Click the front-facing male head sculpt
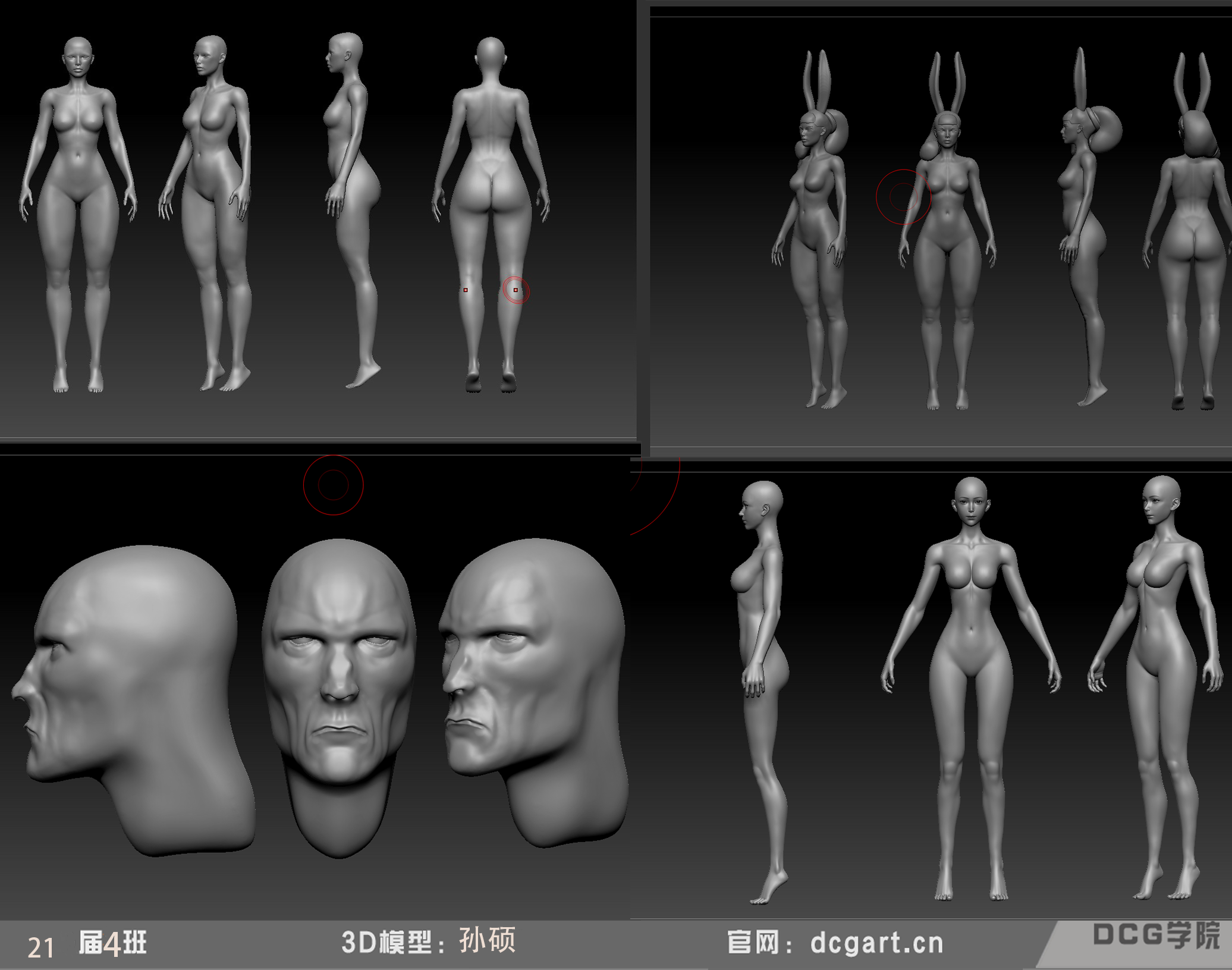1232x970 pixels. pos(339,698)
